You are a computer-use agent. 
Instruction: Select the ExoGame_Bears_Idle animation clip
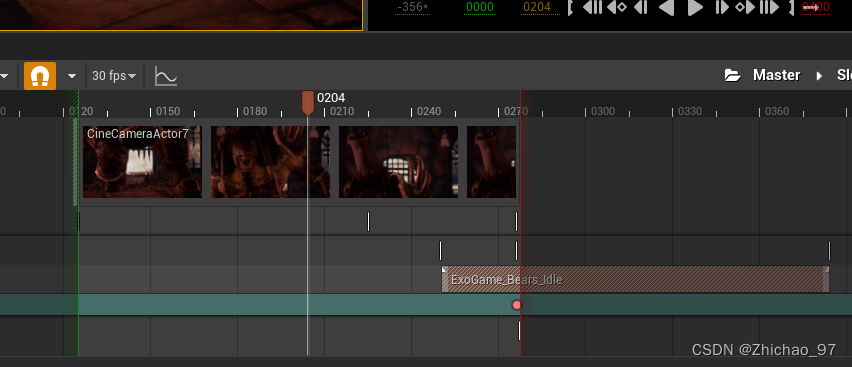(x=635, y=279)
